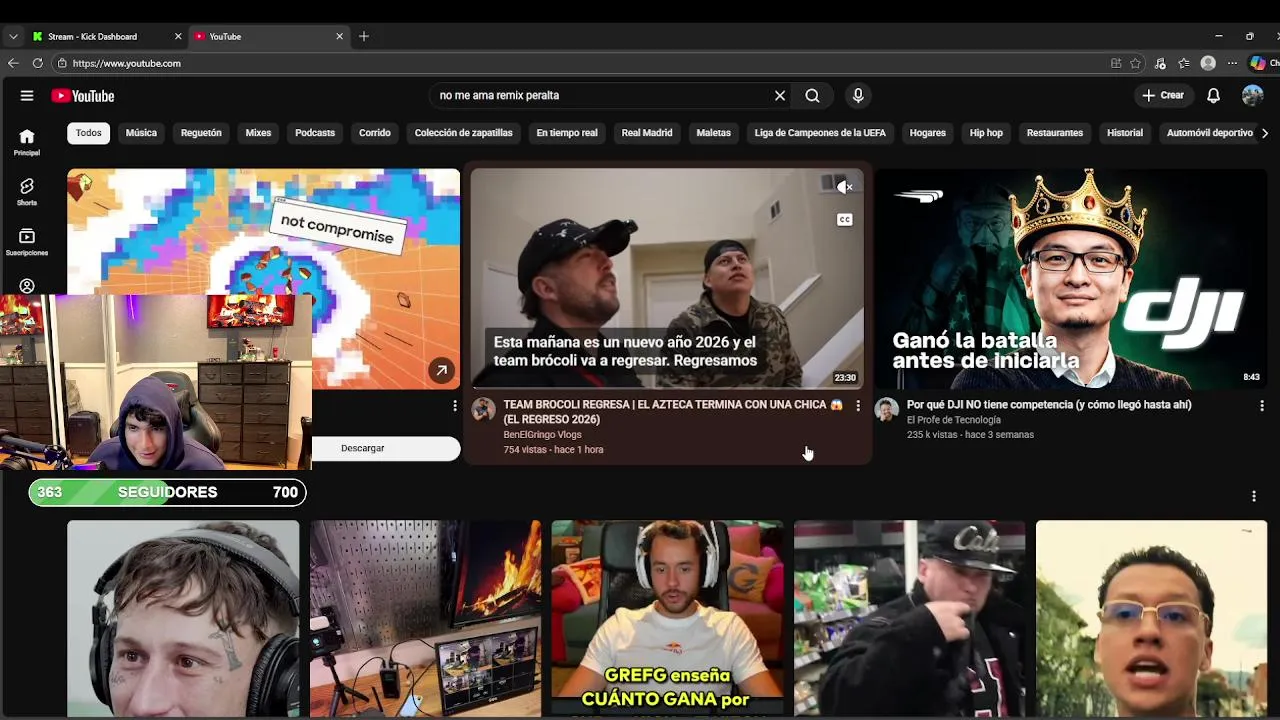Select the Música filter chip
The image size is (1280, 720).
tap(141, 133)
